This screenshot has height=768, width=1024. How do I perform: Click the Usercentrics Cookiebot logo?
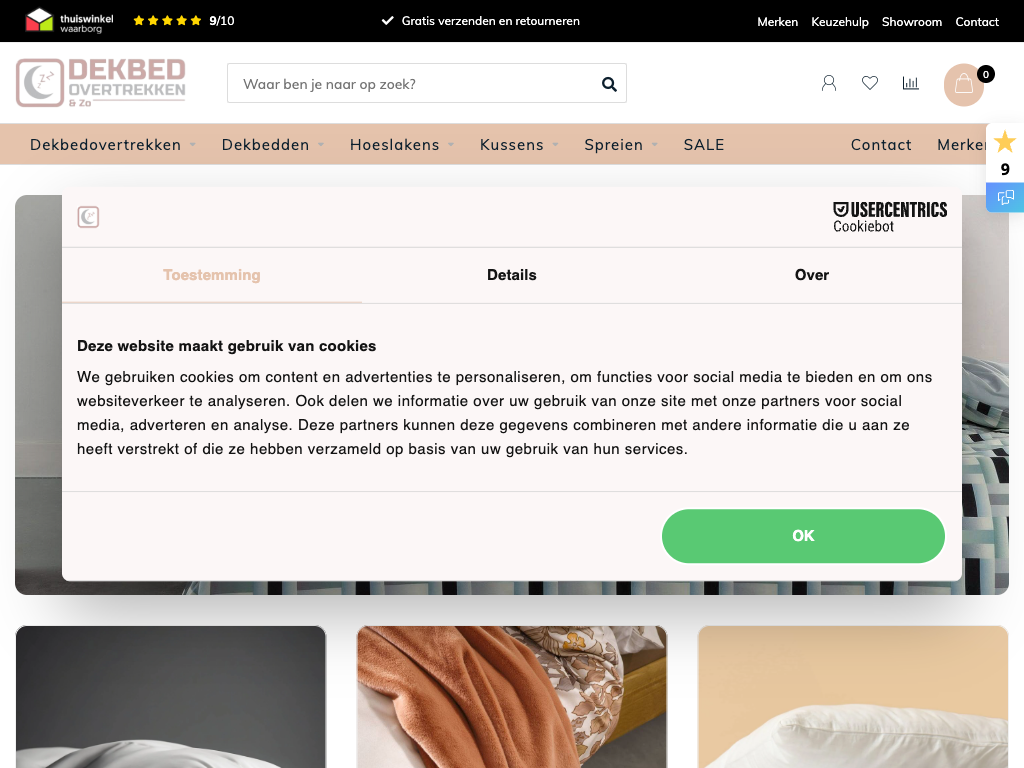point(889,217)
